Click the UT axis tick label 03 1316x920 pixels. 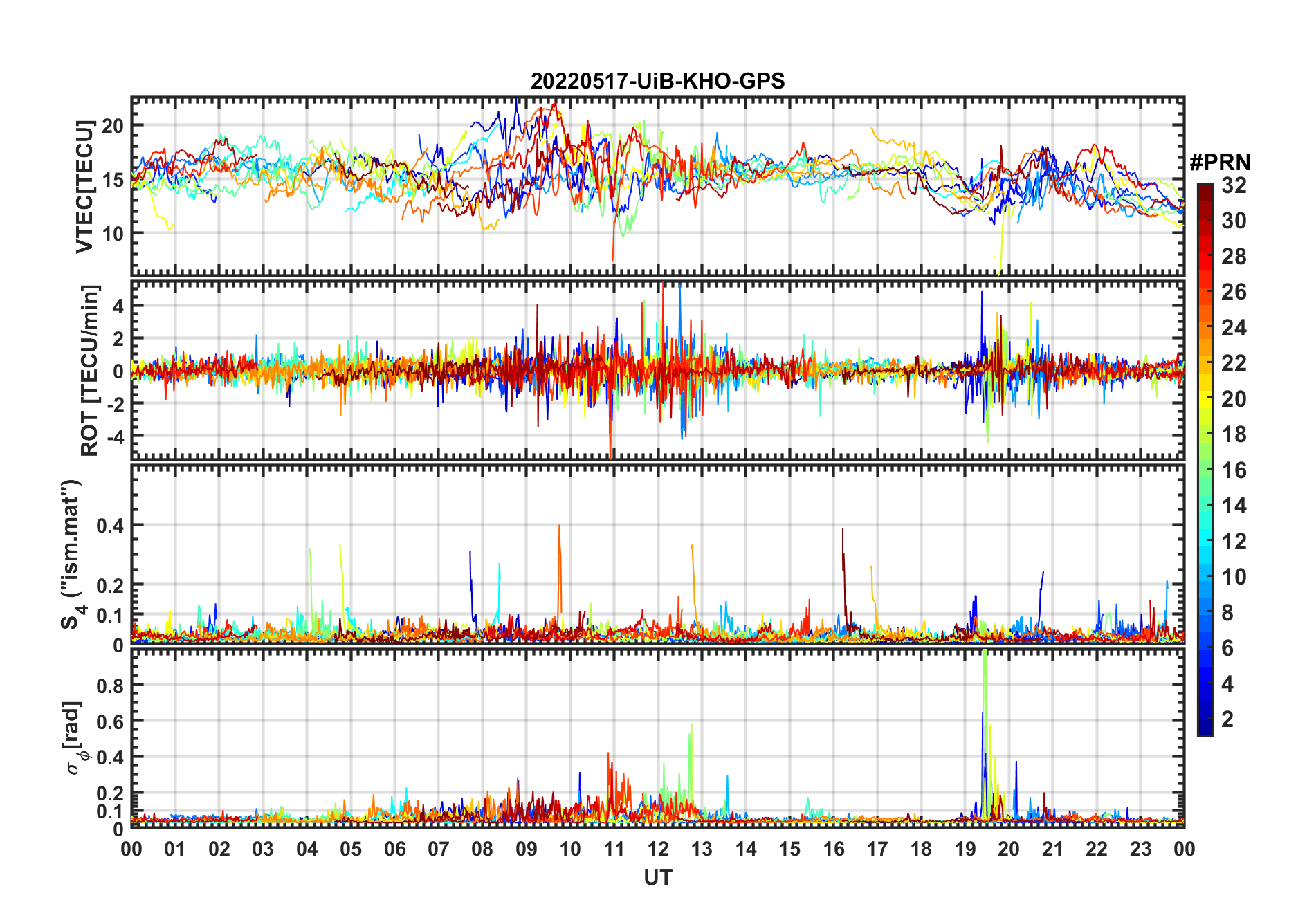pyautogui.click(x=263, y=849)
